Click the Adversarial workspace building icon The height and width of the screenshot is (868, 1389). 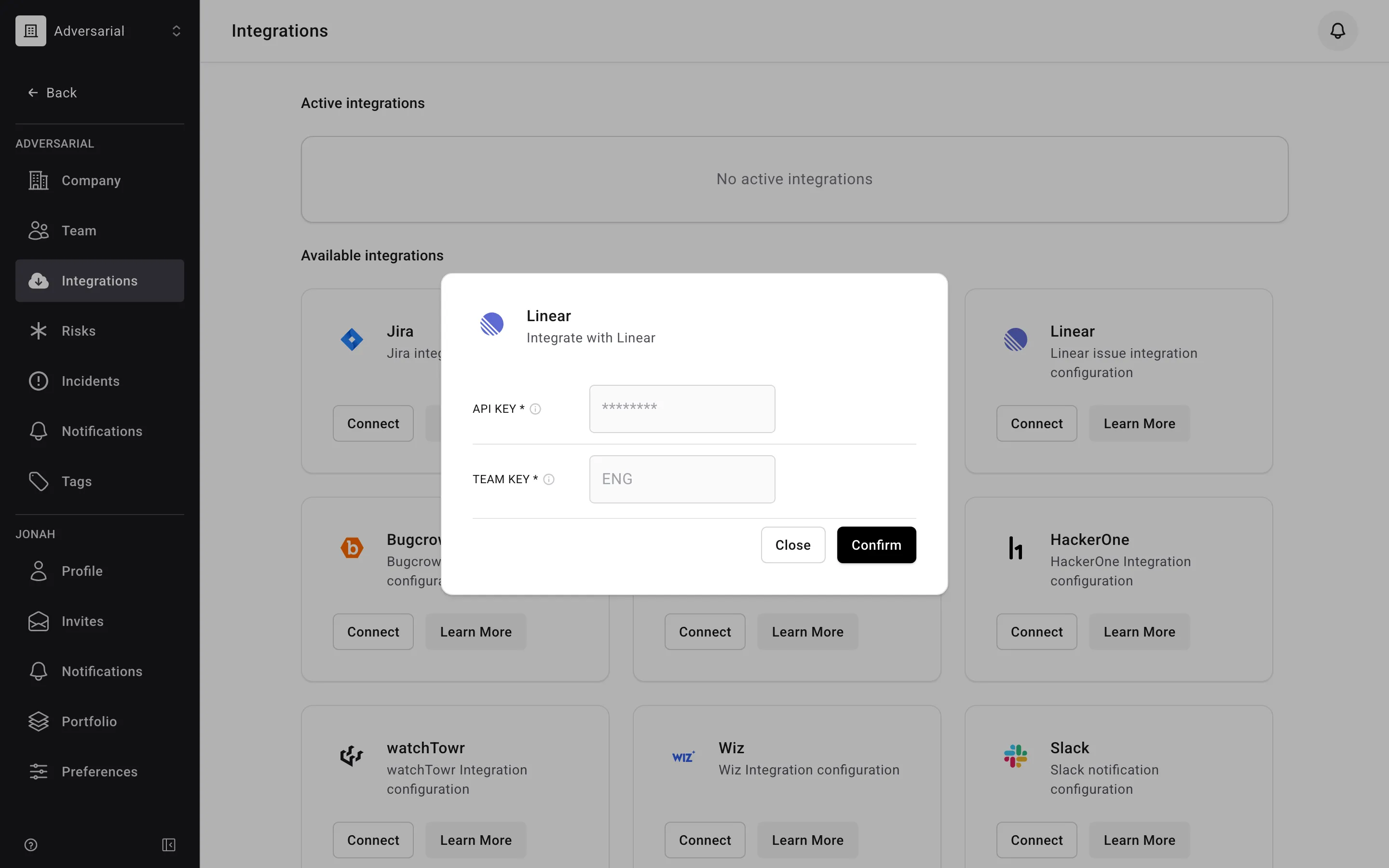(x=31, y=31)
